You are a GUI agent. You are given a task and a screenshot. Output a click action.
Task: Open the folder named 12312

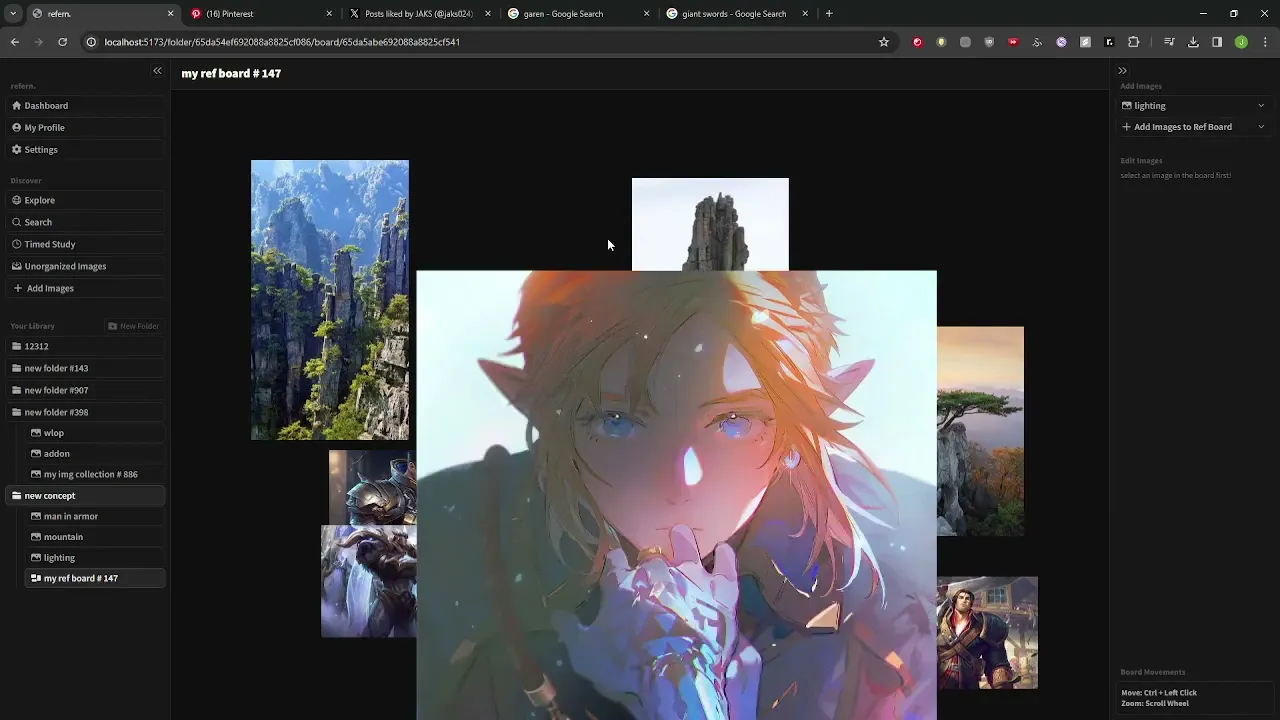pyautogui.click(x=85, y=346)
